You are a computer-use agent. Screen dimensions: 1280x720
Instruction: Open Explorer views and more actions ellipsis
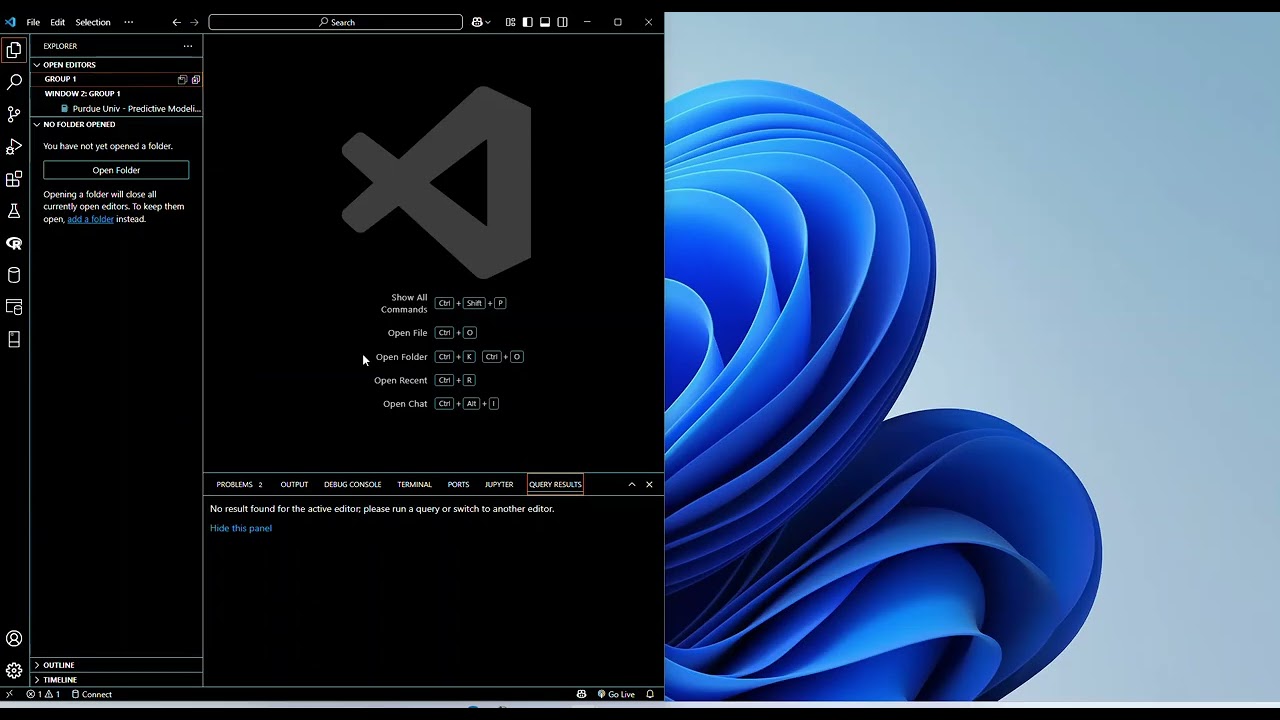point(187,46)
